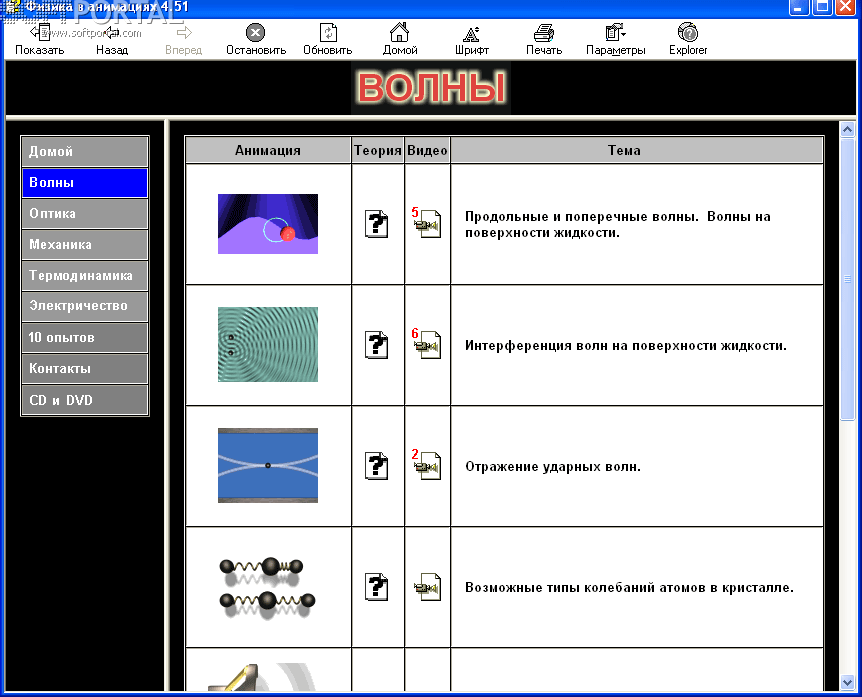The image size is (862, 697).
Task: Click the scrollbar down arrow
Action: click(x=847, y=683)
